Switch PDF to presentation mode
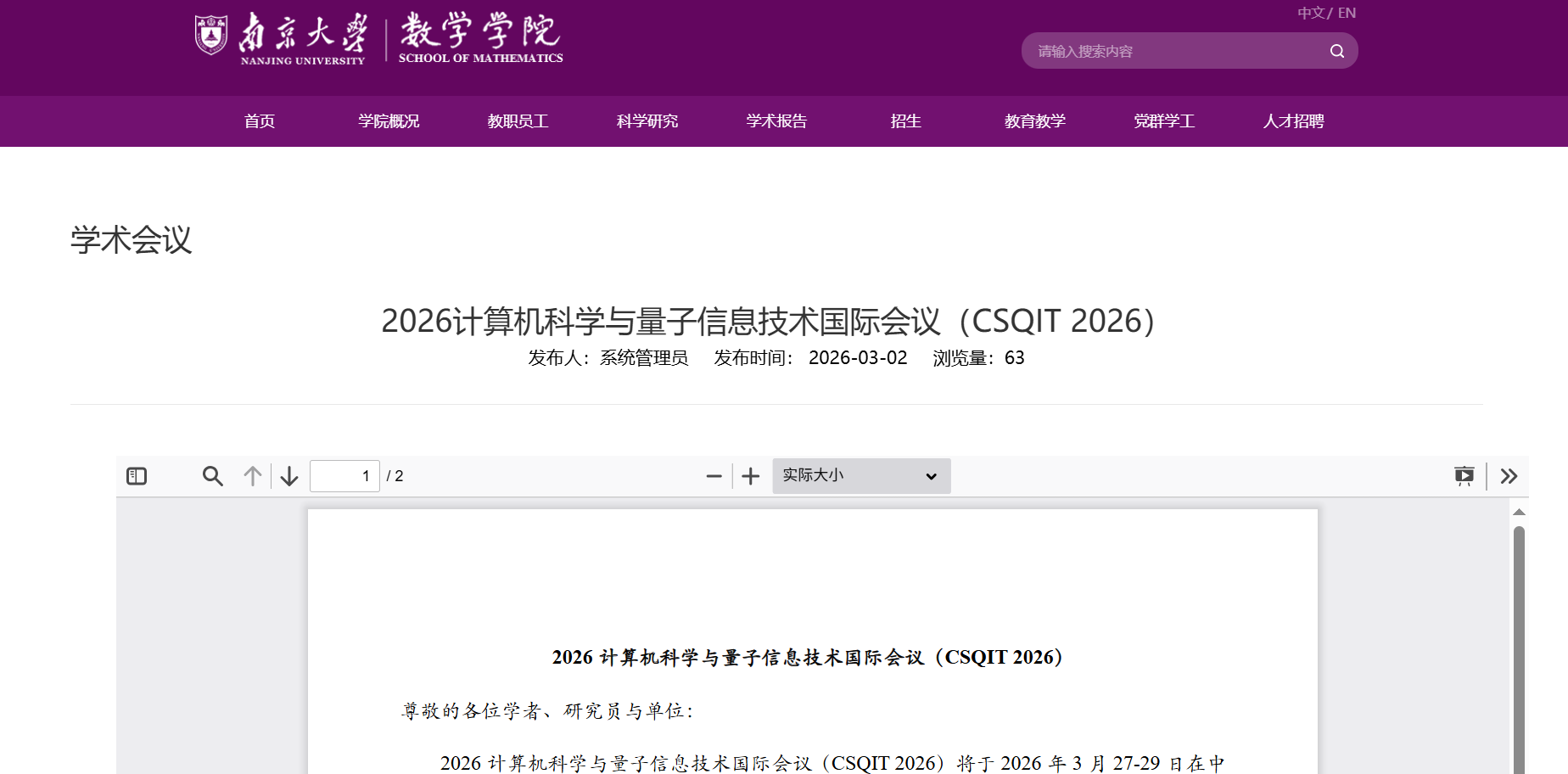The image size is (1568, 774). coord(1464,476)
